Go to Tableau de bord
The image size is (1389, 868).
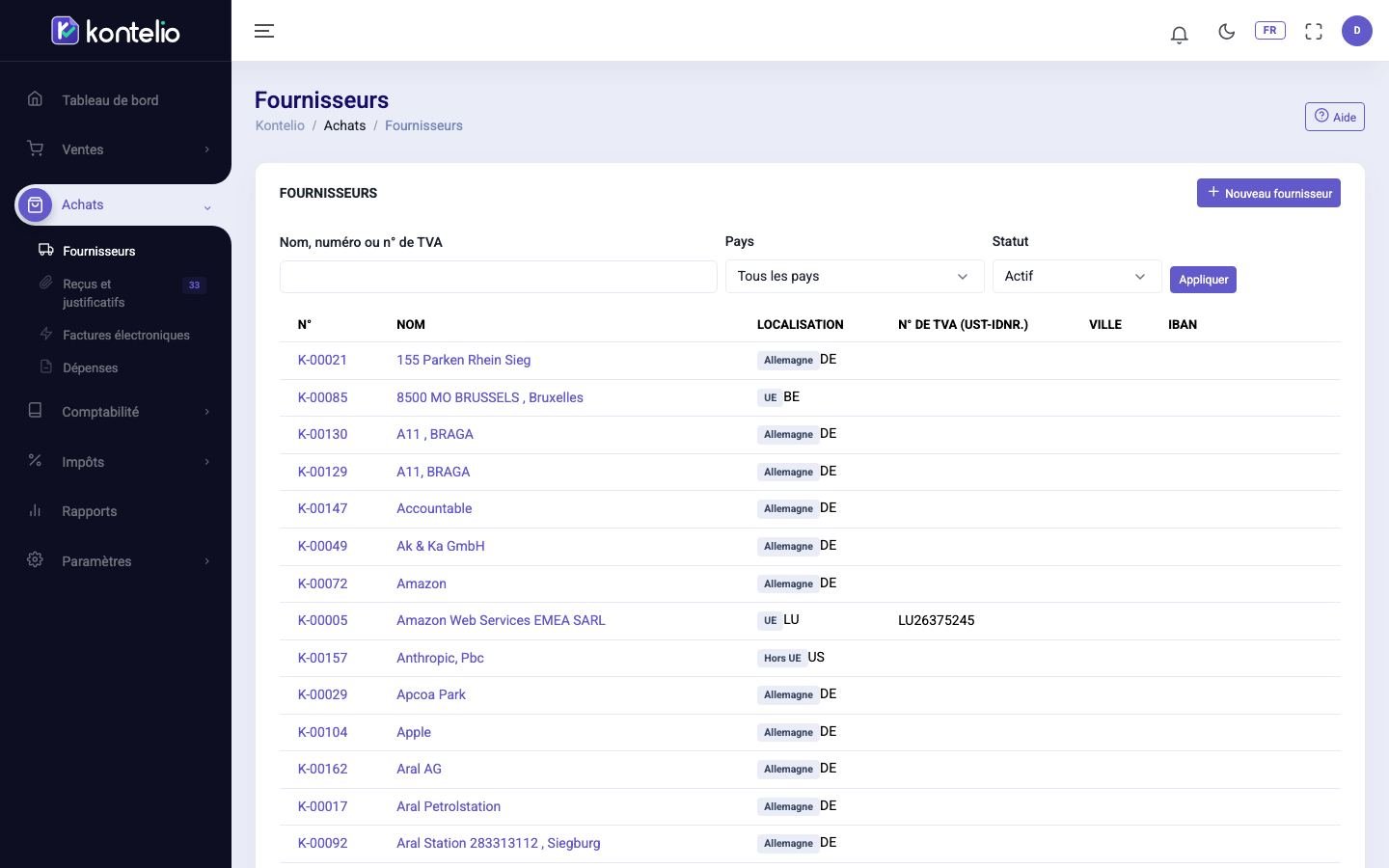tap(110, 100)
